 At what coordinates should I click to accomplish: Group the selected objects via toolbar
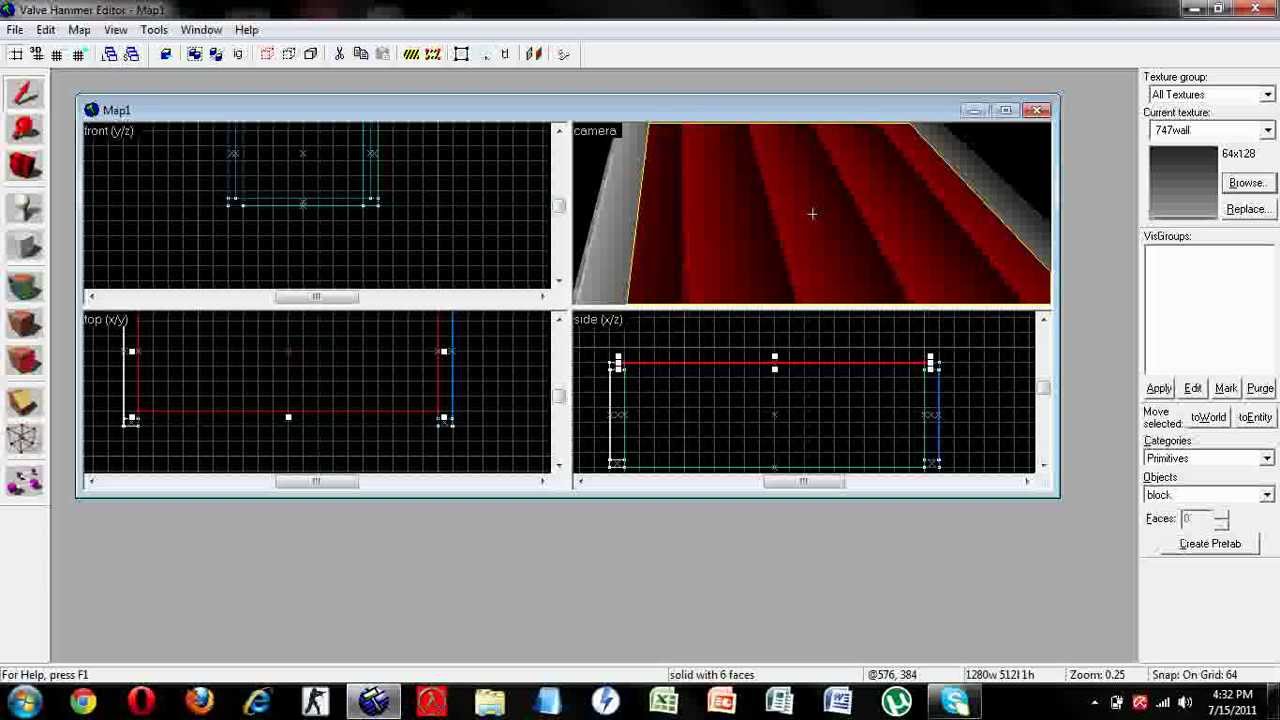click(x=194, y=54)
